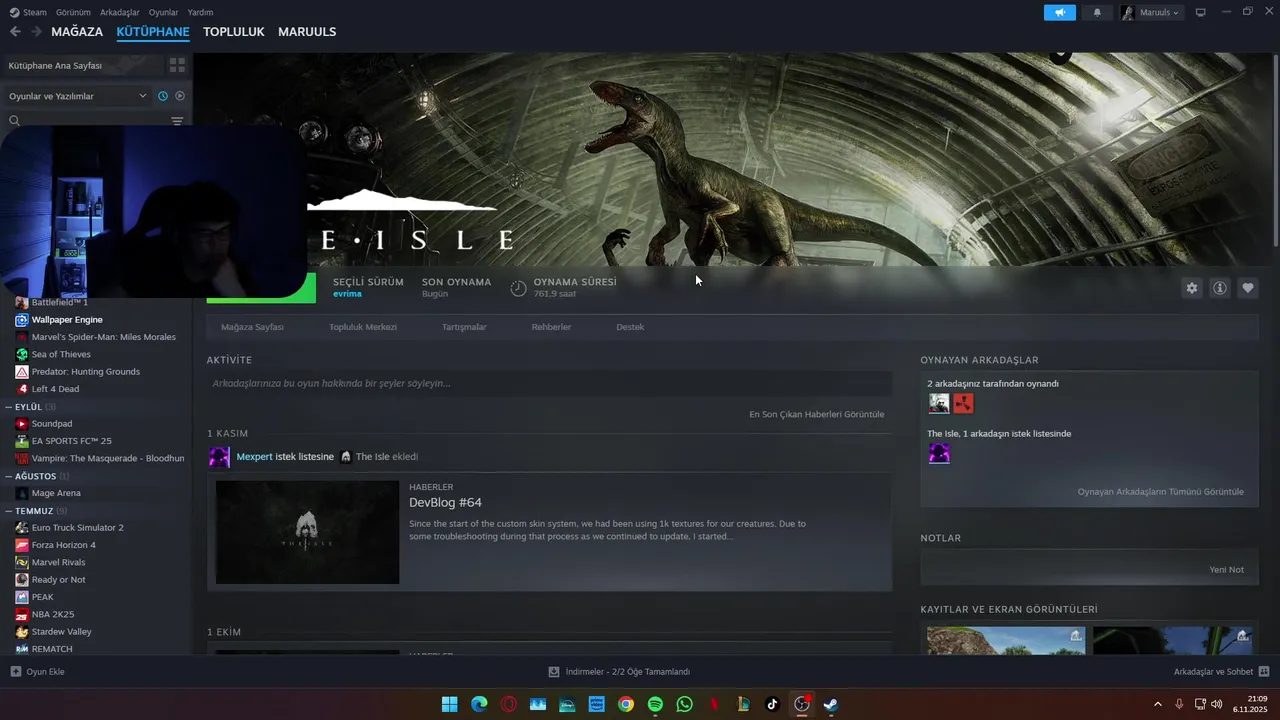
Task: Open the Maruuls account dropdown
Action: [1151, 12]
